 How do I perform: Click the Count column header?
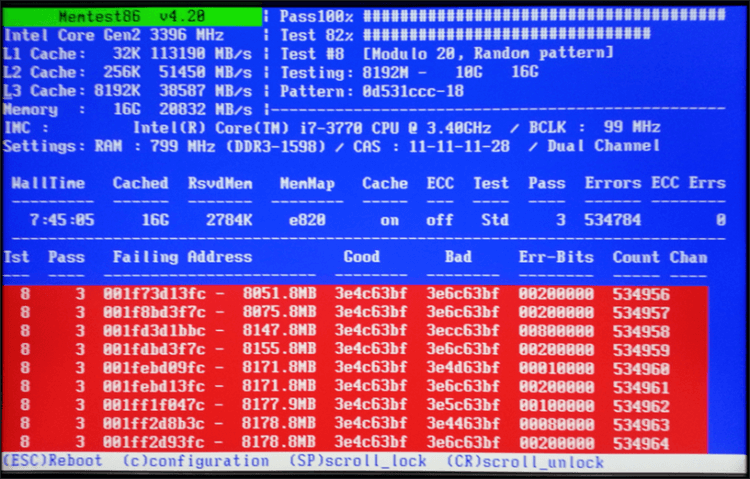(636, 257)
